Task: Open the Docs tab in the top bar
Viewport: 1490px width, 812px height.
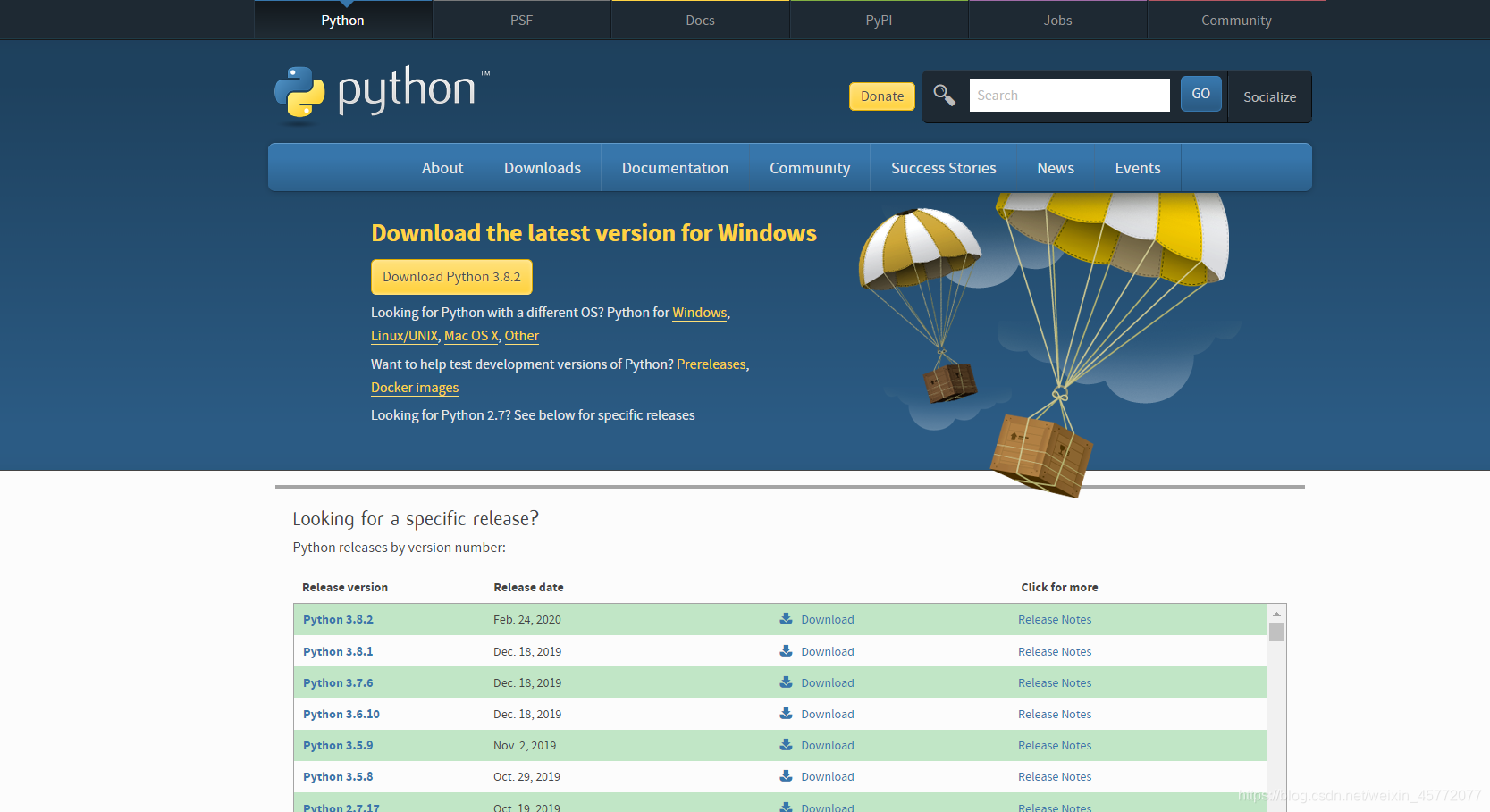Action: [x=701, y=20]
